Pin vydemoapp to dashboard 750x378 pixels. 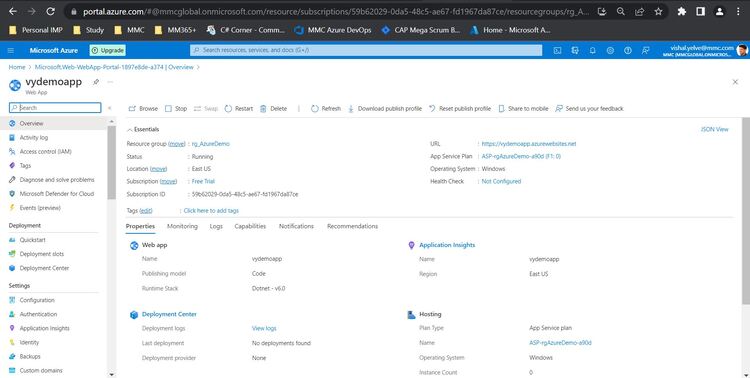click(96, 82)
